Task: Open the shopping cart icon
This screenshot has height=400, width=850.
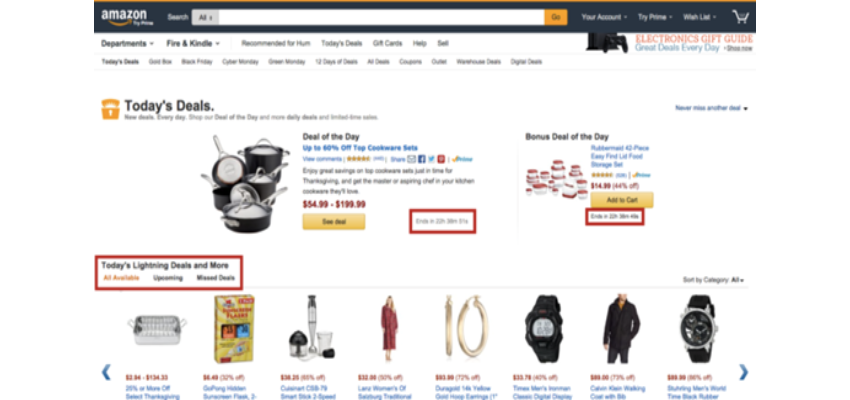Action: point(740,17)
